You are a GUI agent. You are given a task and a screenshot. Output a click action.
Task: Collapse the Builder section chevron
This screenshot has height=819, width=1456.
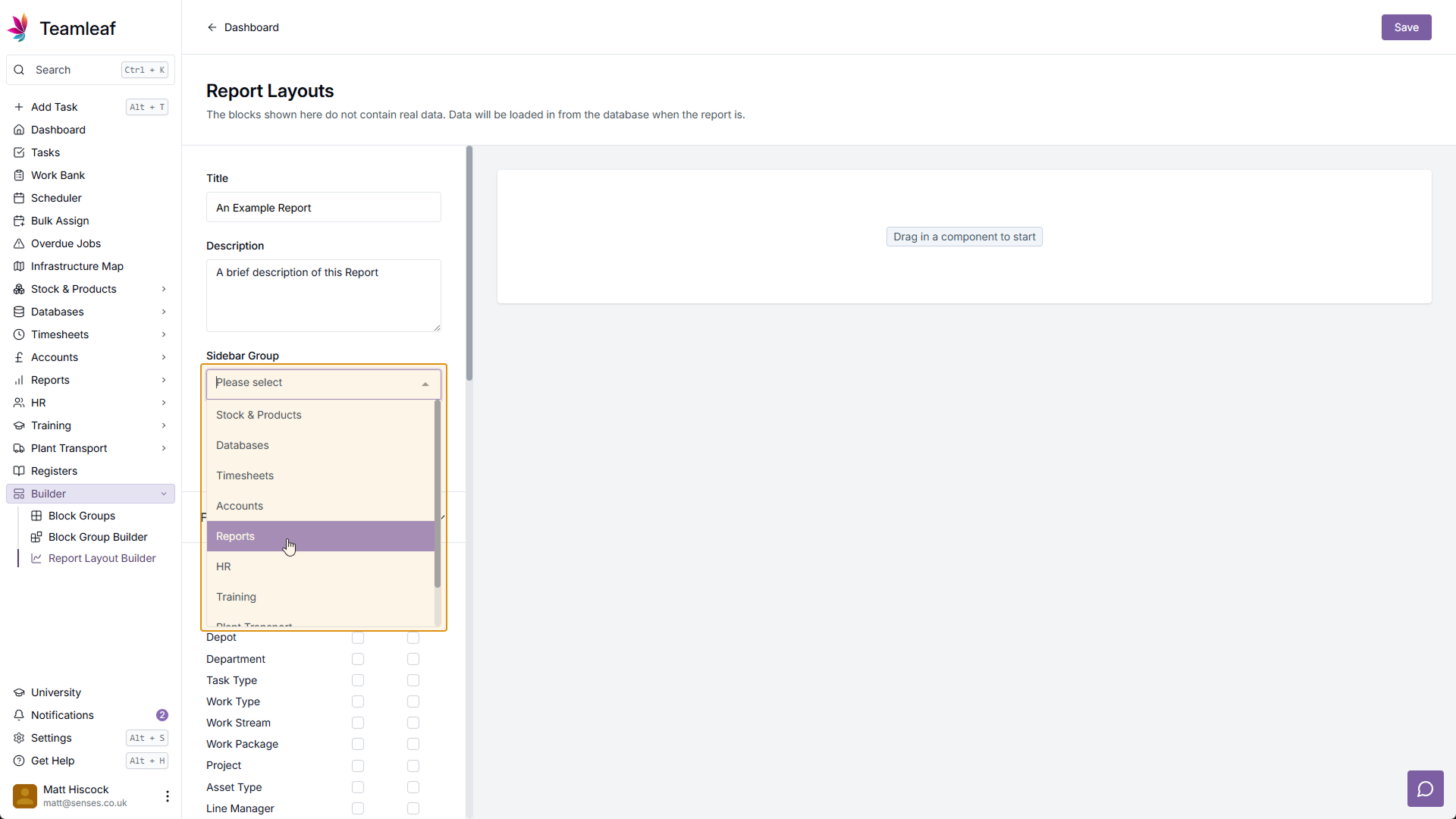[164, 494]
